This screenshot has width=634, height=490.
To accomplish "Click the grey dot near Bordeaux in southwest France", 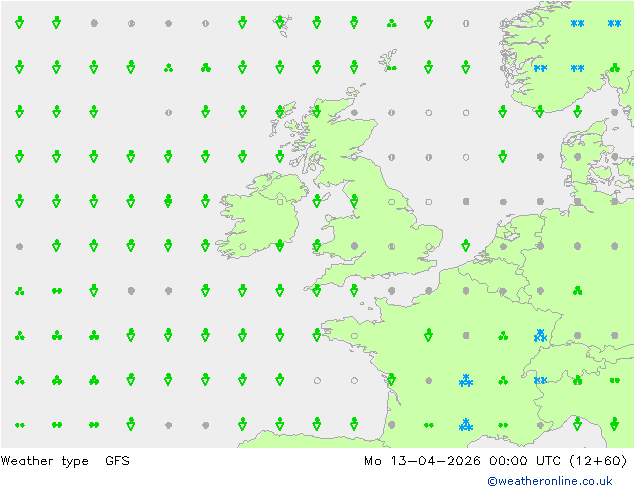I will coord(391,425).
